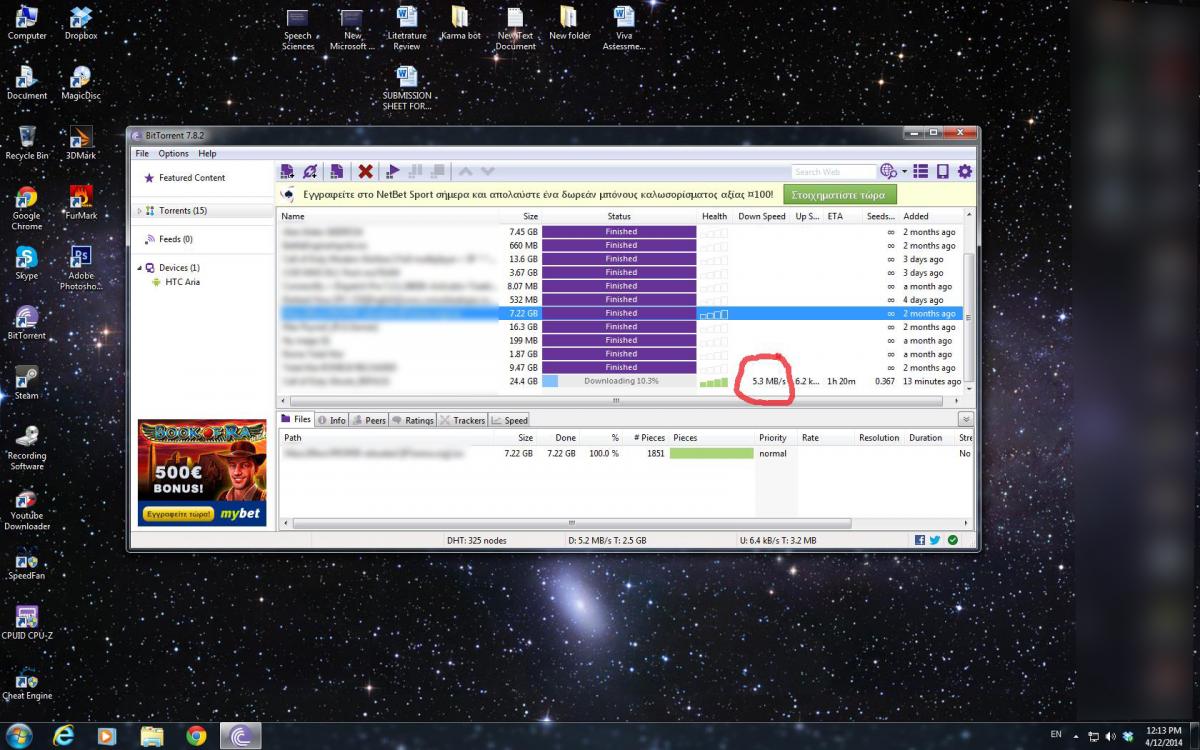The width and height of the screenshot is (1200, 750).
Task: Click the remote device phone icon
Action: [x=942, y=172]
